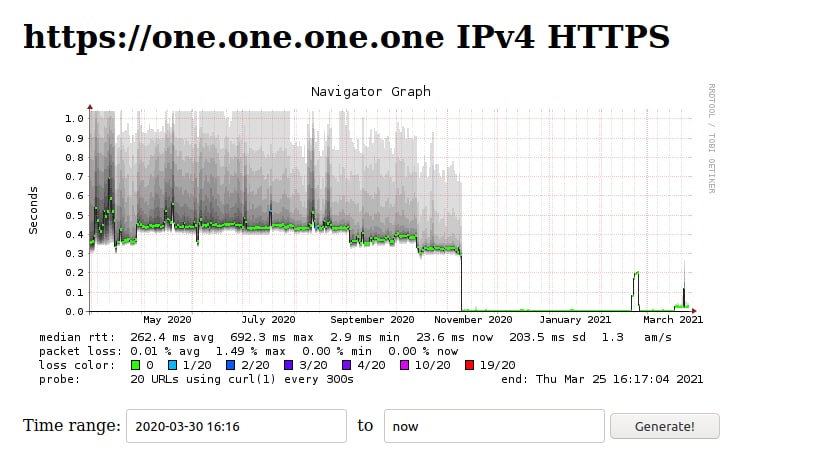
Task: Click the 1.0 y-axis tick label
Action: pos(74,119)
